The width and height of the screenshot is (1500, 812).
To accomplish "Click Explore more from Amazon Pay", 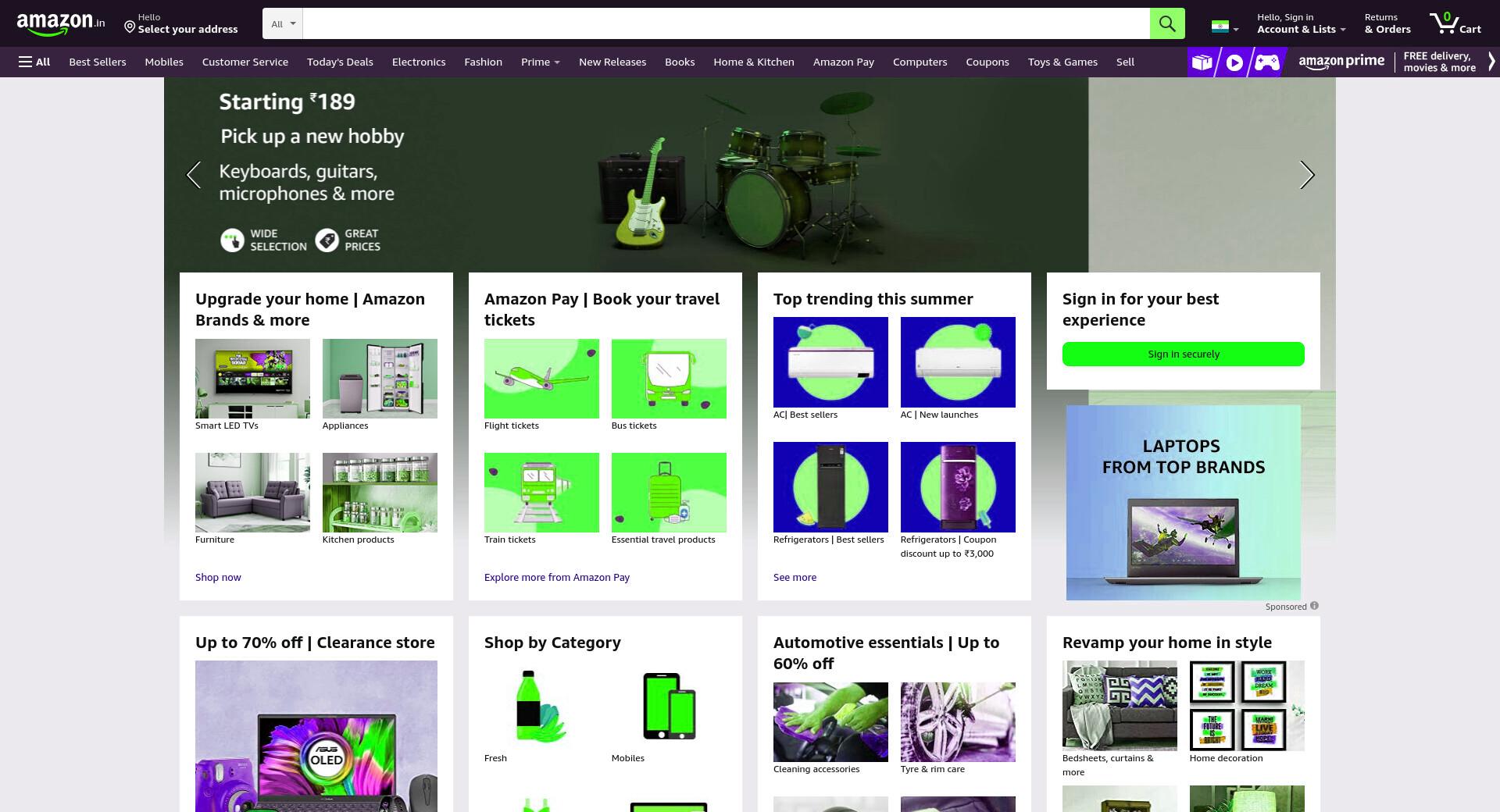I will [x=557, y=577].
